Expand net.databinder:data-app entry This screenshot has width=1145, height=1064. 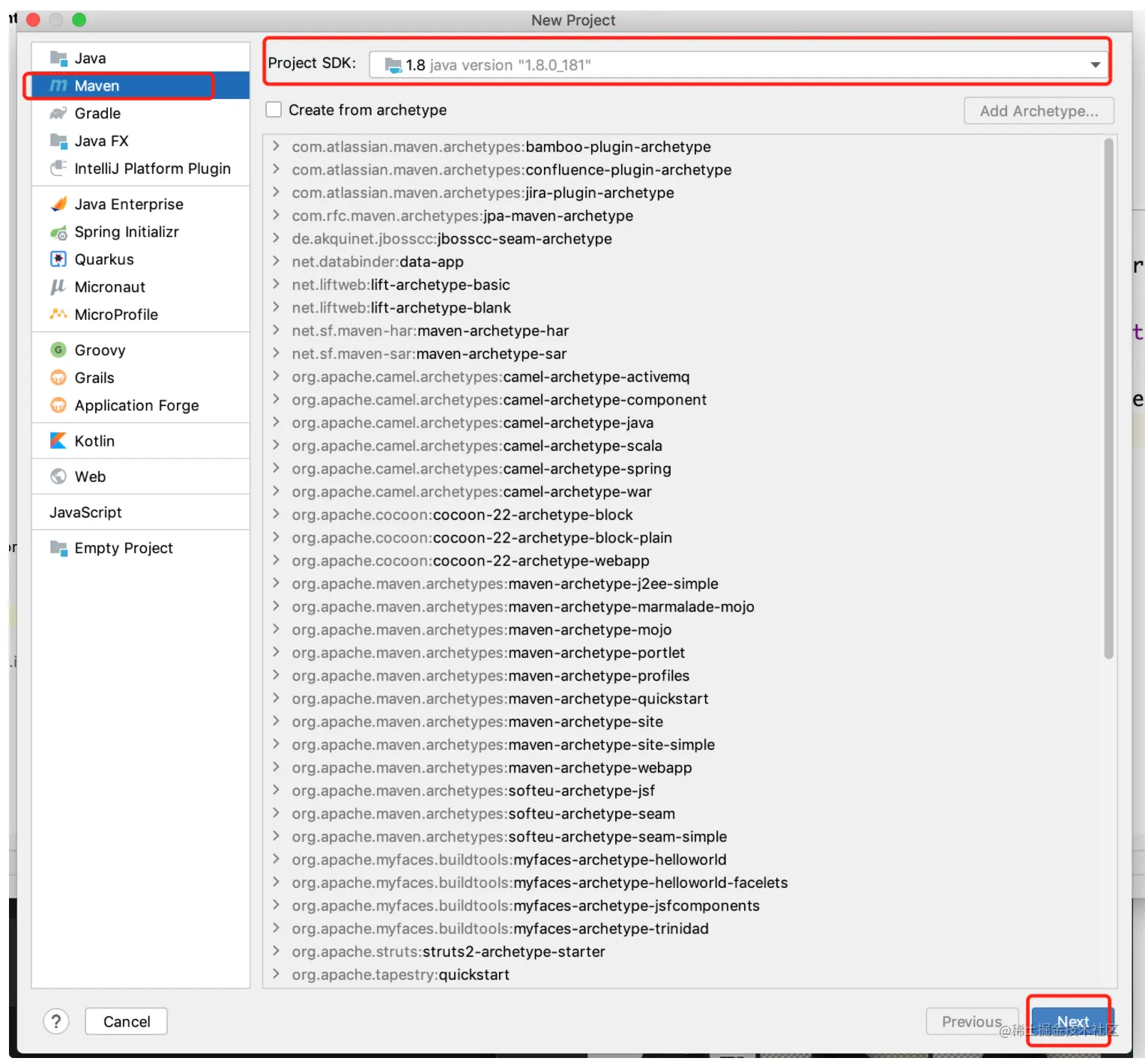(277, 262)
